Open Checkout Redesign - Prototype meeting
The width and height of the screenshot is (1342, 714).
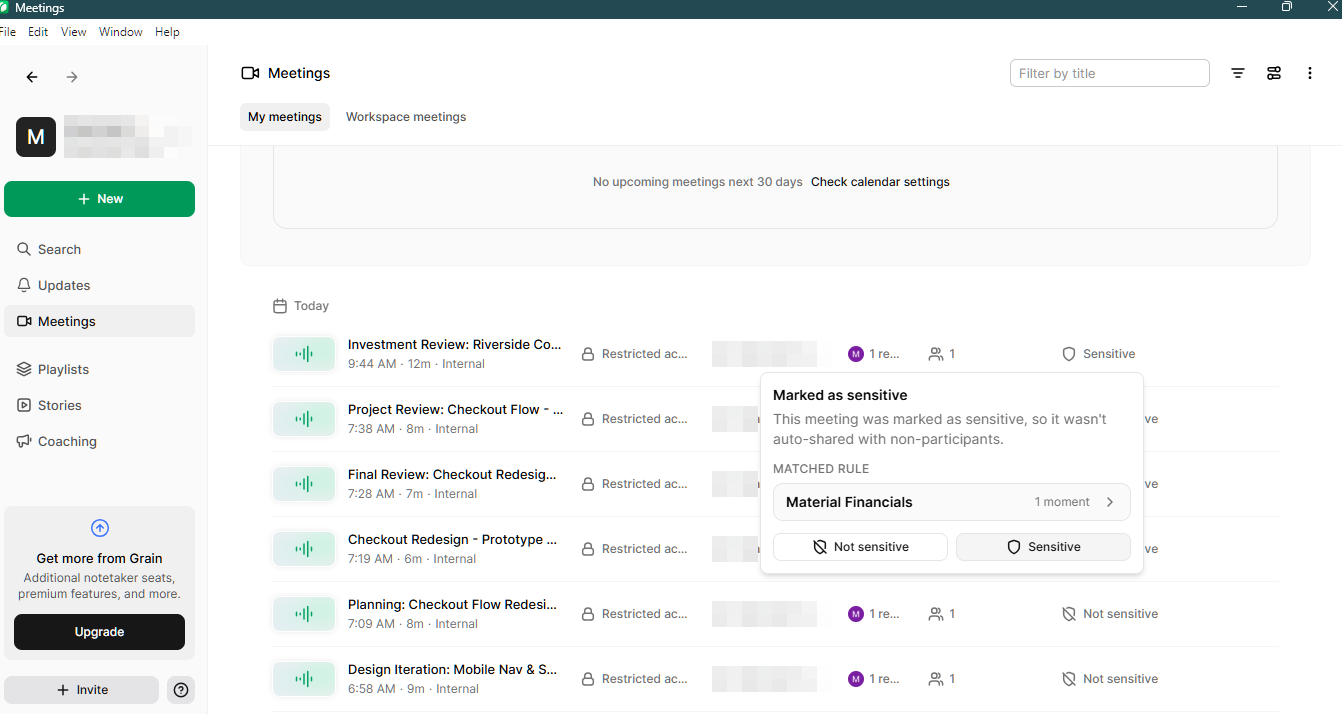[452, 539]
